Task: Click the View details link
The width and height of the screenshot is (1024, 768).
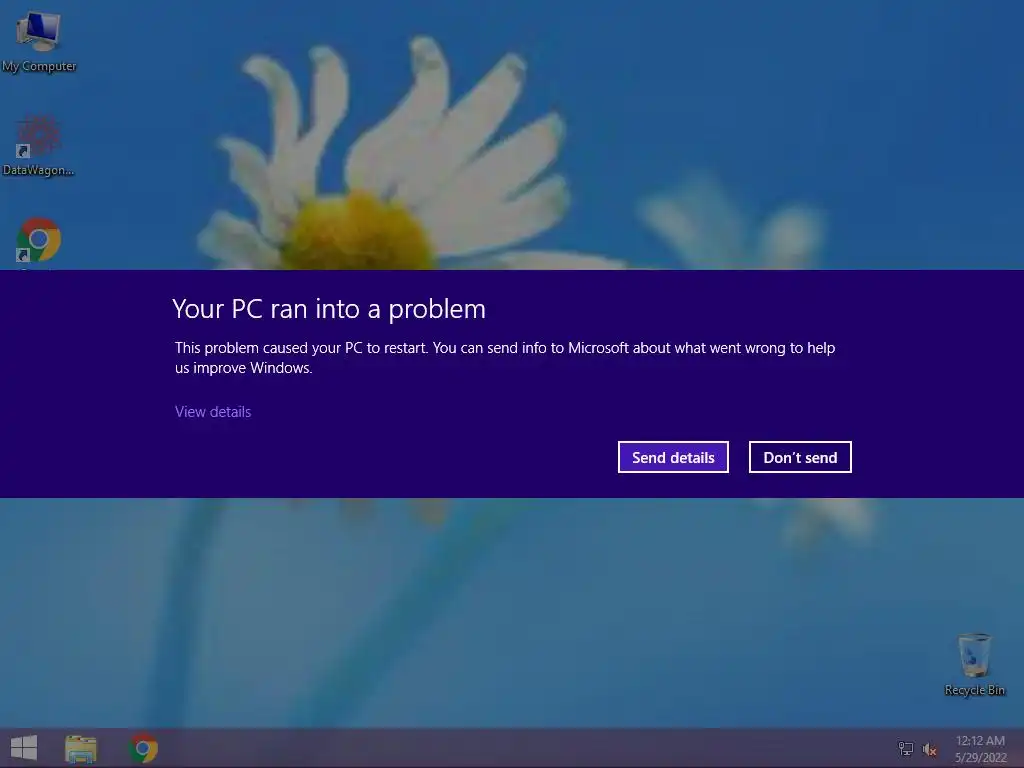Action: pyautogui.click(x=213, y=411)
